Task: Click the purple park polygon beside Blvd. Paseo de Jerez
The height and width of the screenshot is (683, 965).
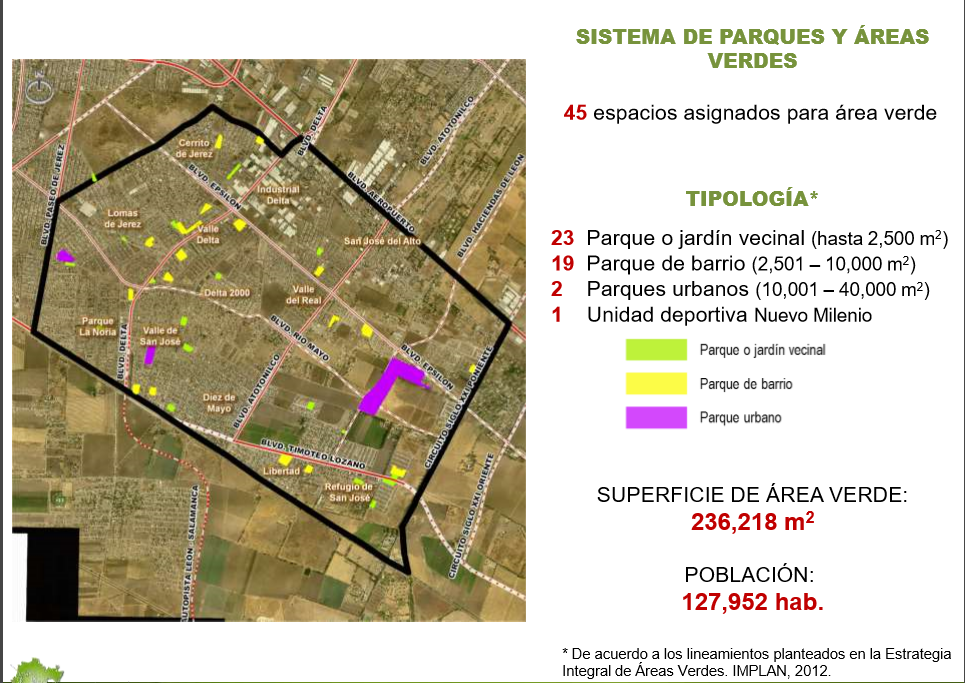Action: [x=64, y=255]
